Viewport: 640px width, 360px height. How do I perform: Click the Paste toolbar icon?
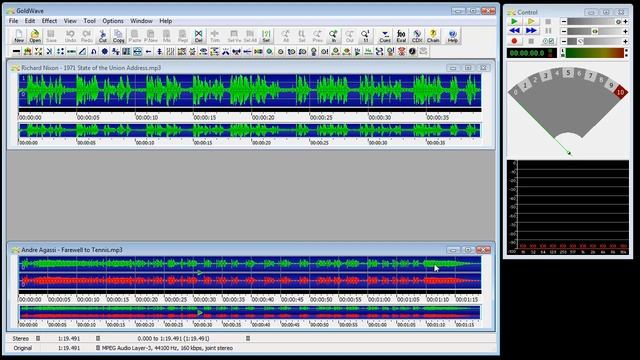tap(135, 36)
